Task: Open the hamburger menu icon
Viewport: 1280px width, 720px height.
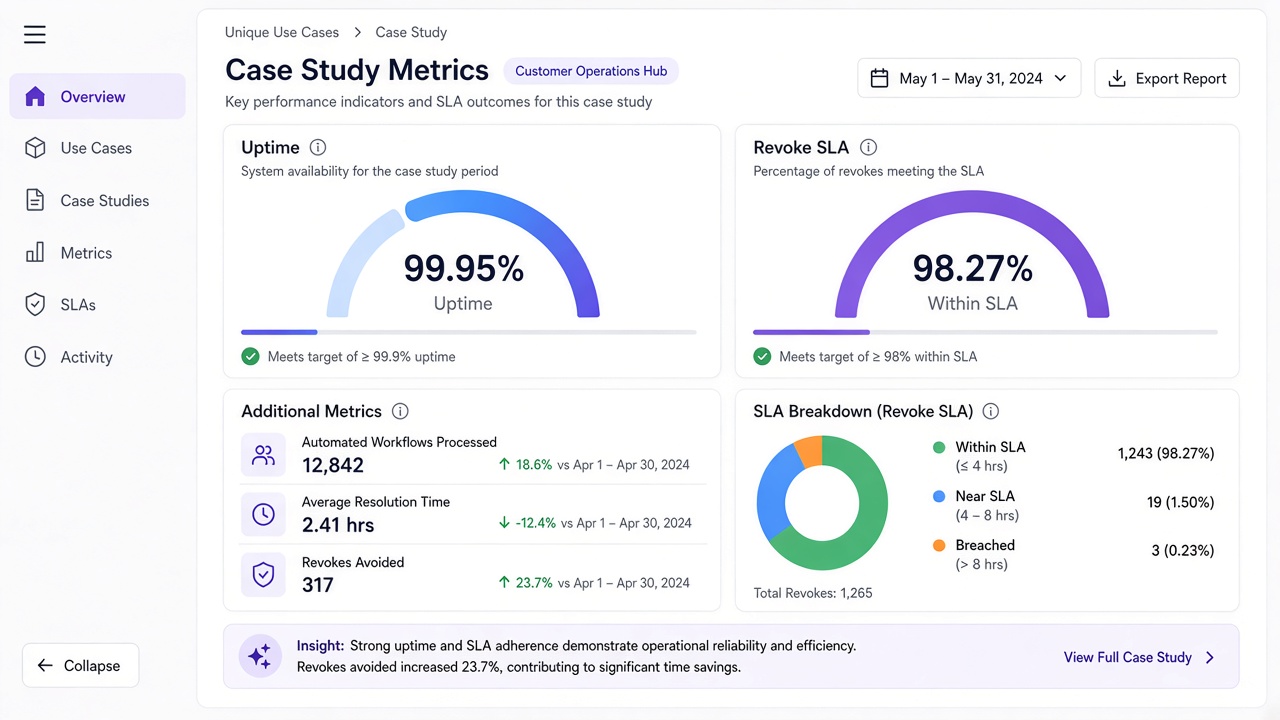Action: pos(35,35)
